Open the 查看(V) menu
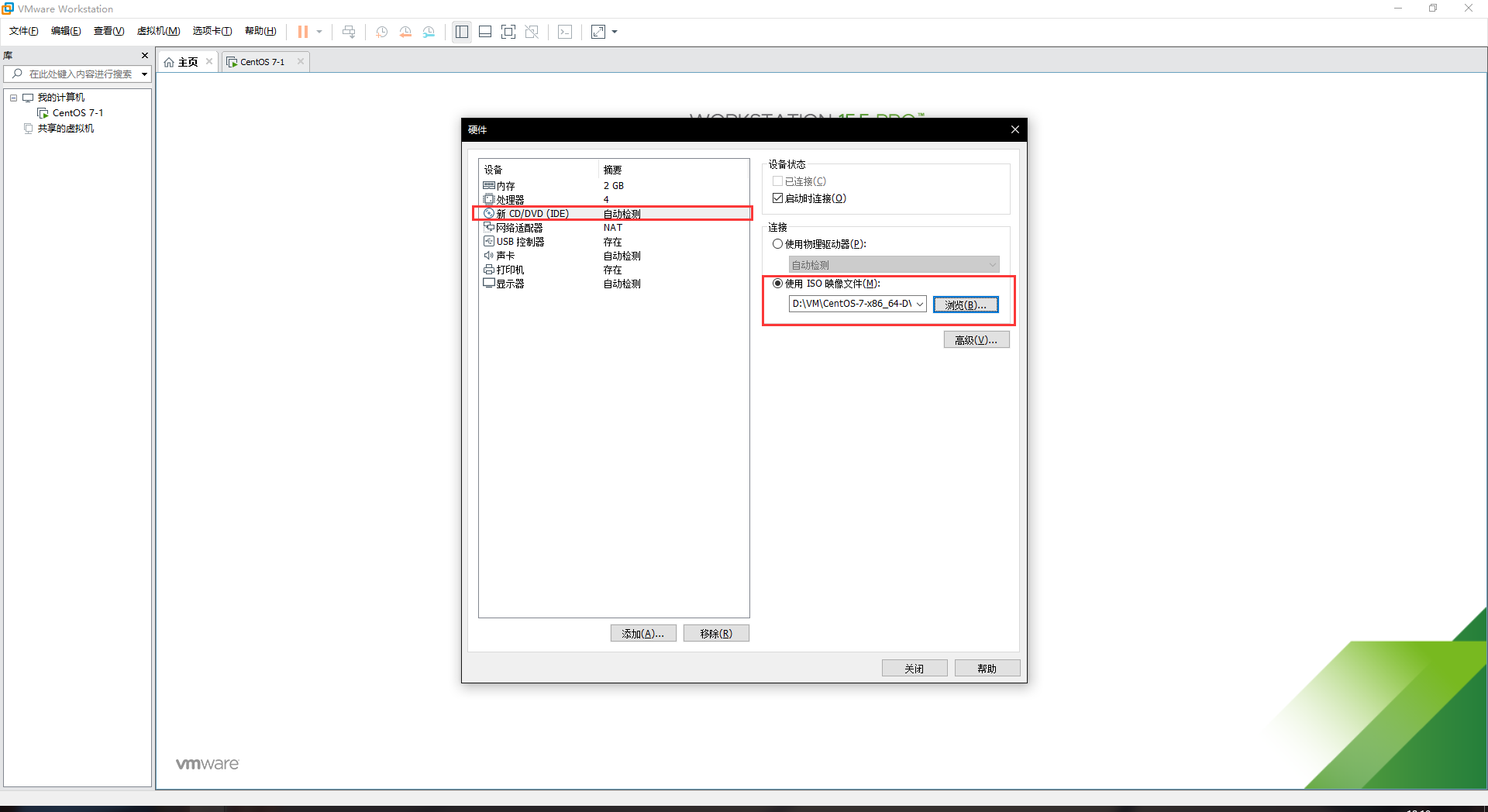The height and width of the screenshot is (812, 1488). point(109,31)
